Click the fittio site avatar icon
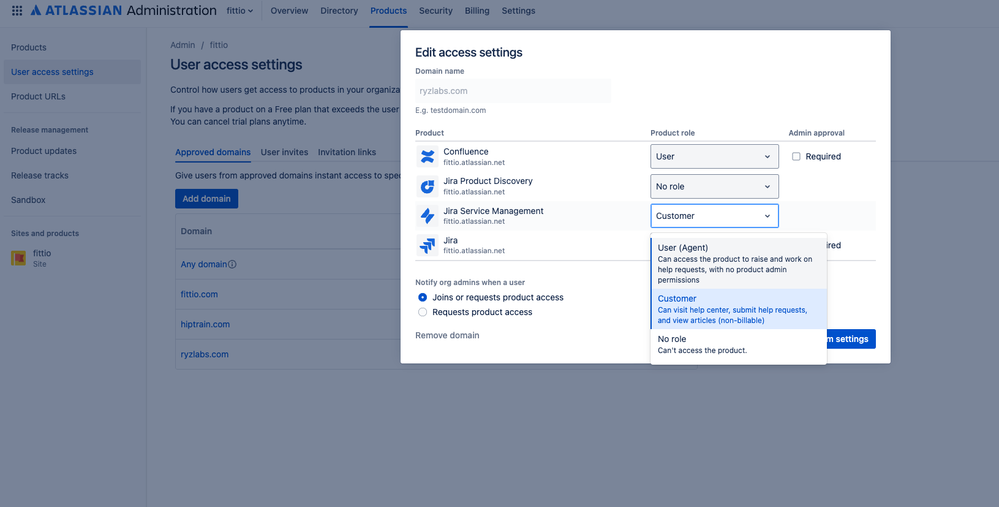 [x=19, y=258]
